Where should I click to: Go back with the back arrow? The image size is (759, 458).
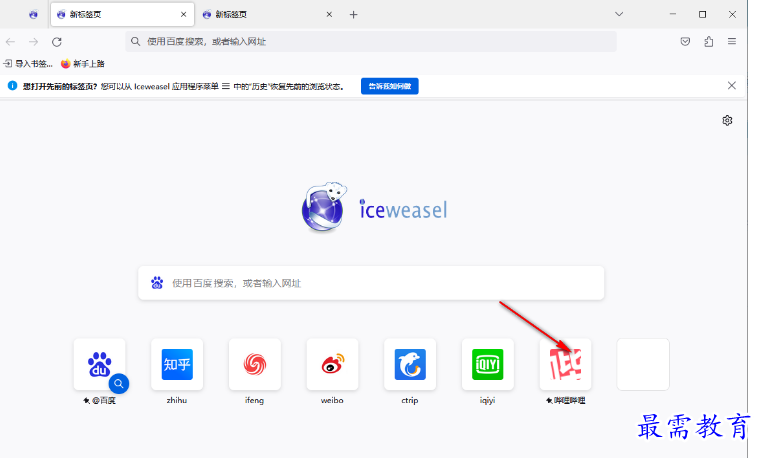[x=10, y=42]
